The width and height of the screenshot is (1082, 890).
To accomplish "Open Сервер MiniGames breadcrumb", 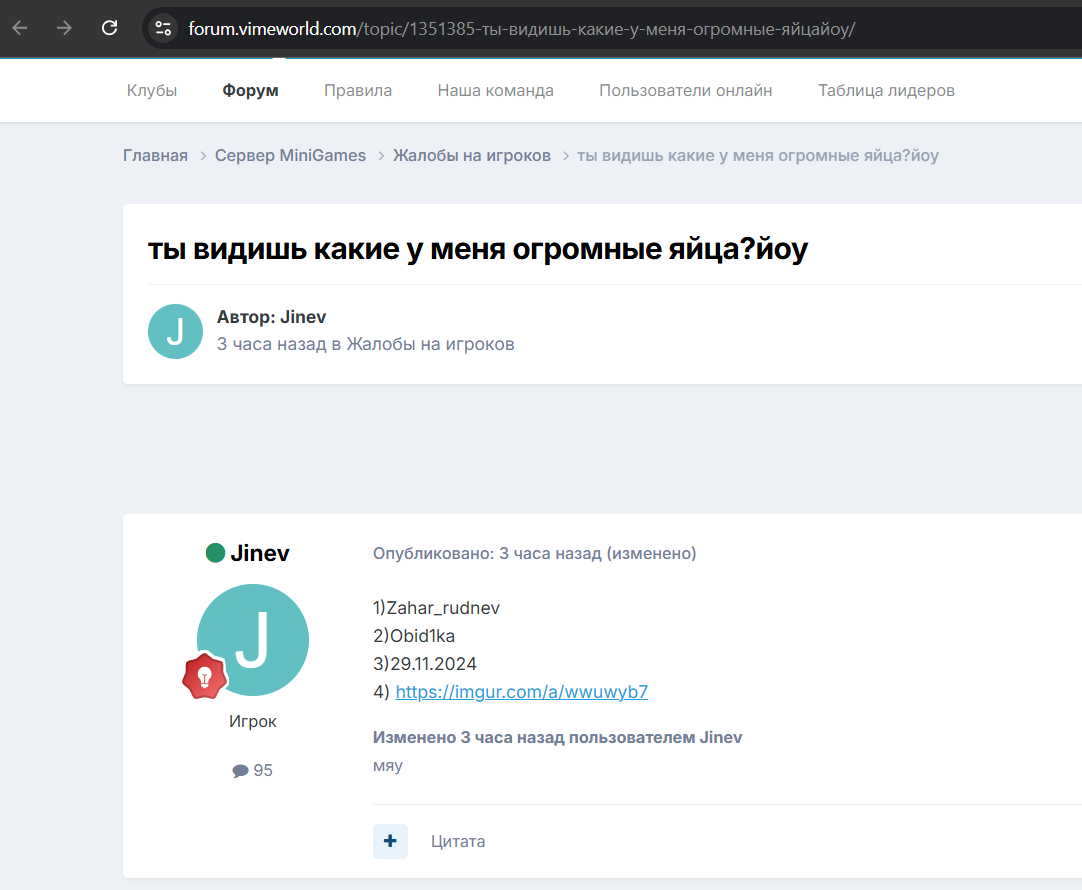I will tap(290, 155).
